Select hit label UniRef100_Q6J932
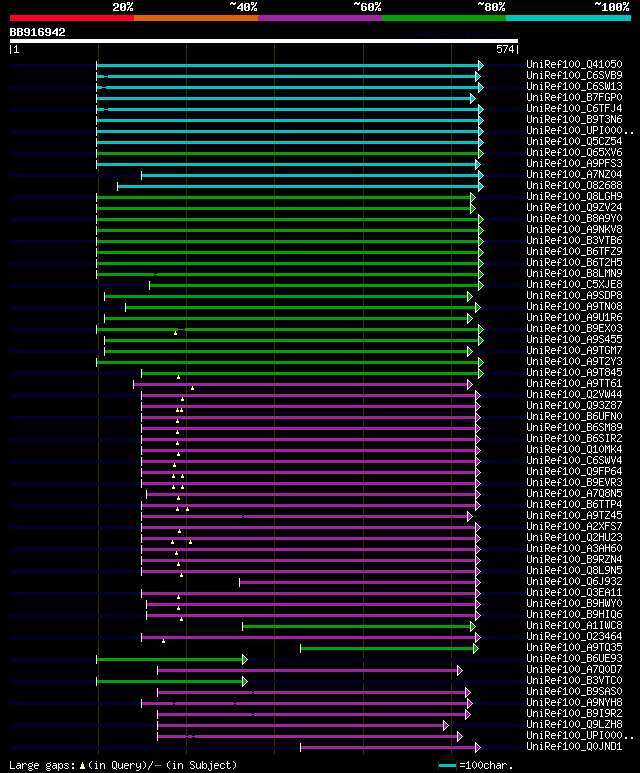 point(574,582)
